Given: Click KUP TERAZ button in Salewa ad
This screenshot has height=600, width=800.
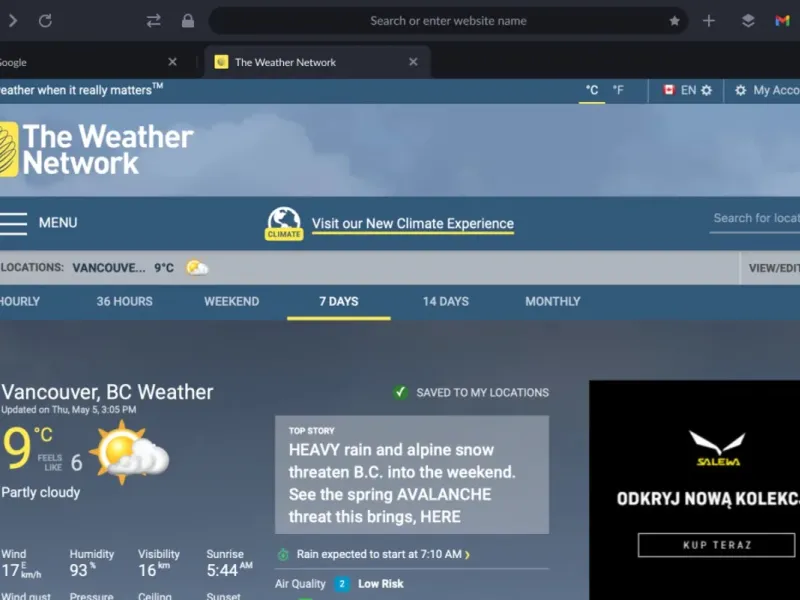Looking at the screenshot, I should pos(717,545).
